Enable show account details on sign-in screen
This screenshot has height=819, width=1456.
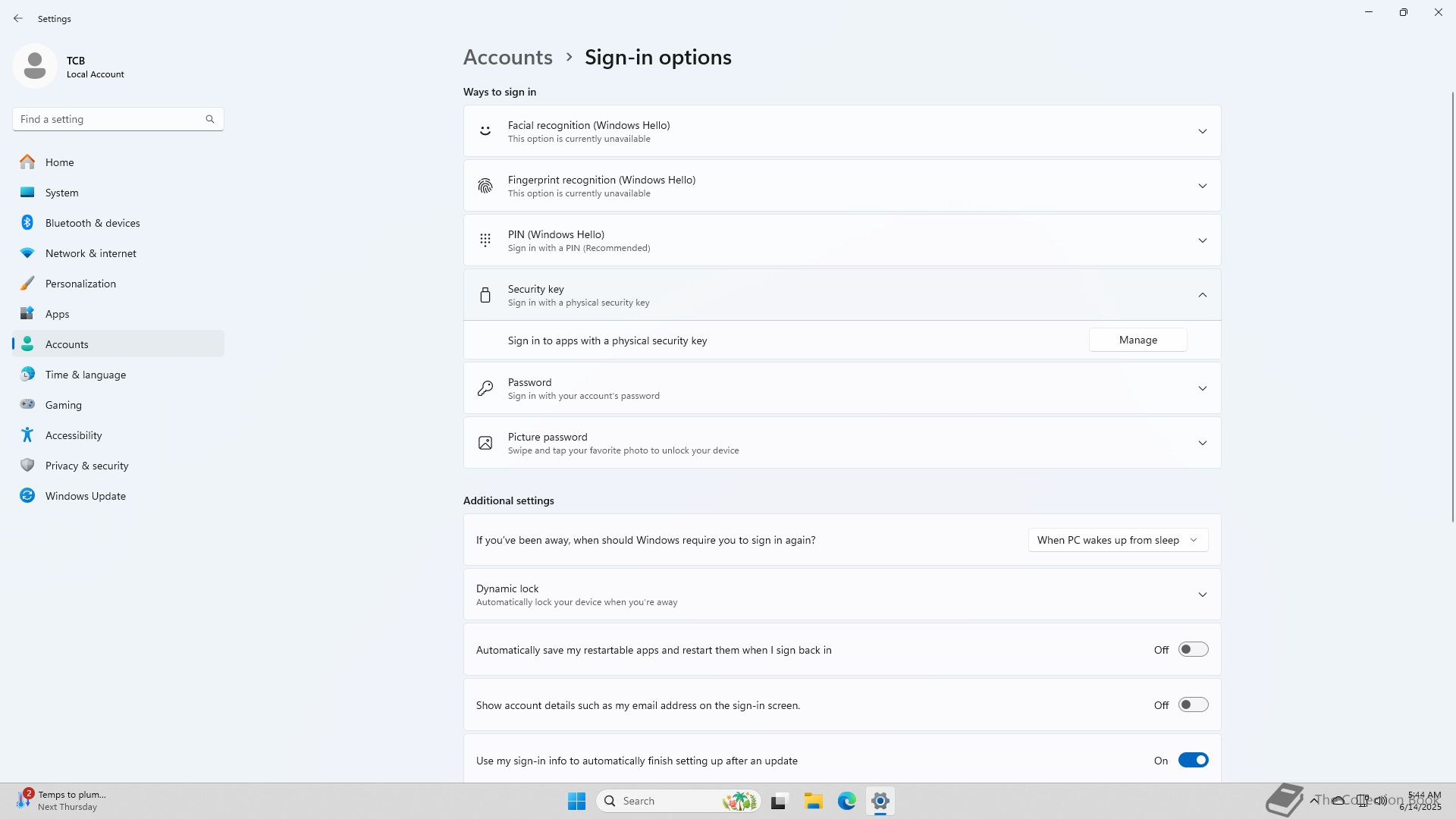tap(1192, 705)
